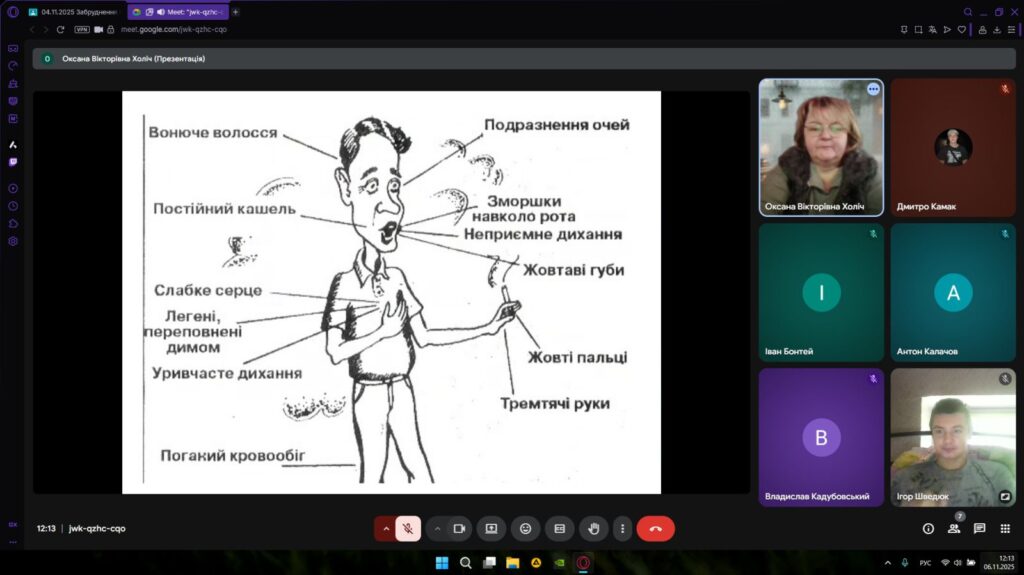Show the participants list icon

pyautogui.click(x=954, y=528)
